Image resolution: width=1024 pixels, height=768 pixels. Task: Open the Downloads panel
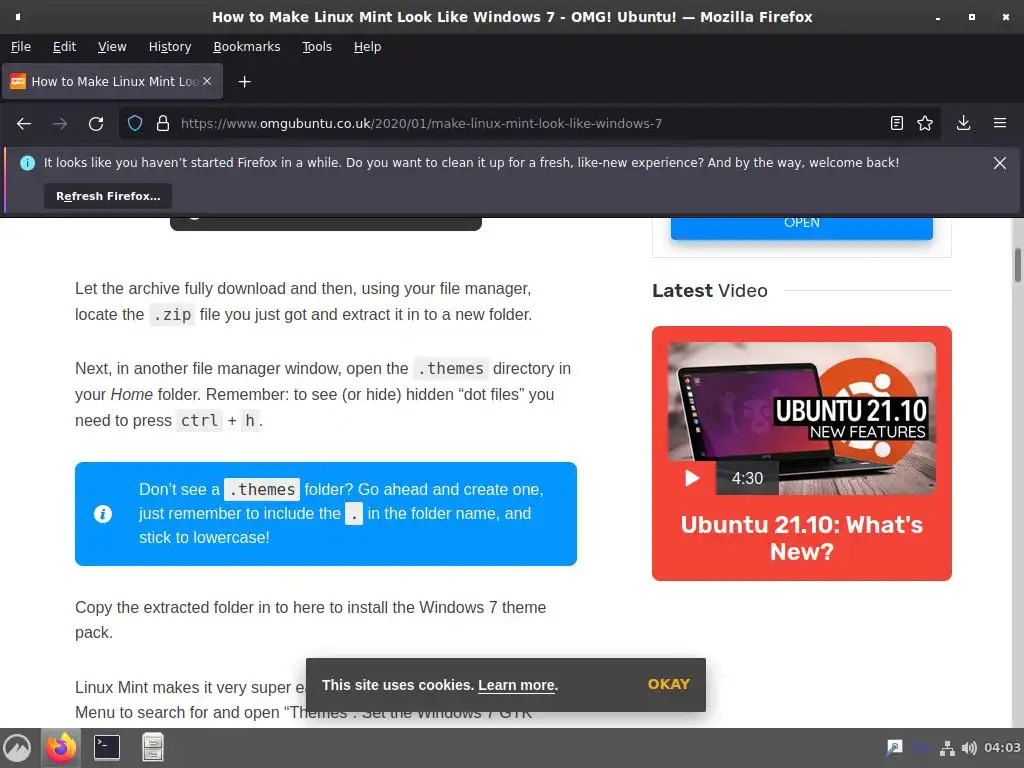click(963, 123)
